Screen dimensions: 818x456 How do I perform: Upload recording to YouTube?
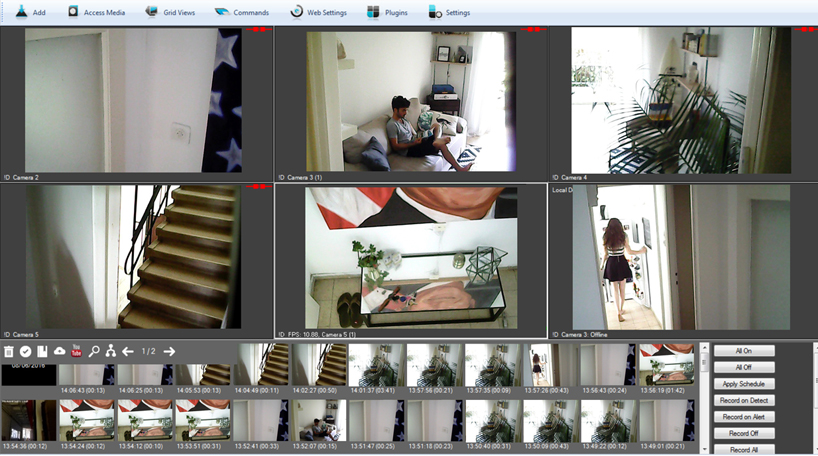(x=77, y=351)
